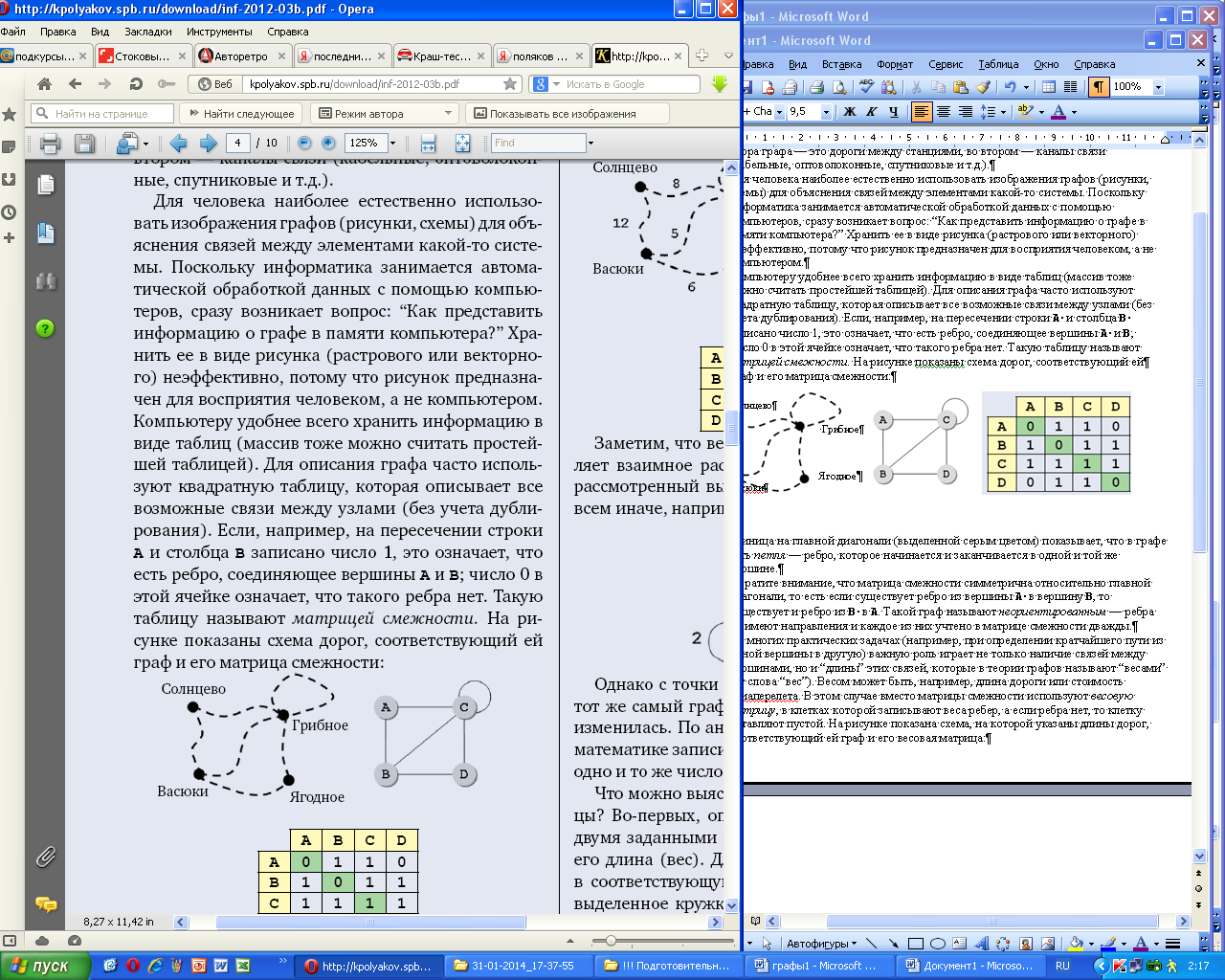Toggle right alignment in Word
The image size is (1225, 980).
(x=965, y=112)
